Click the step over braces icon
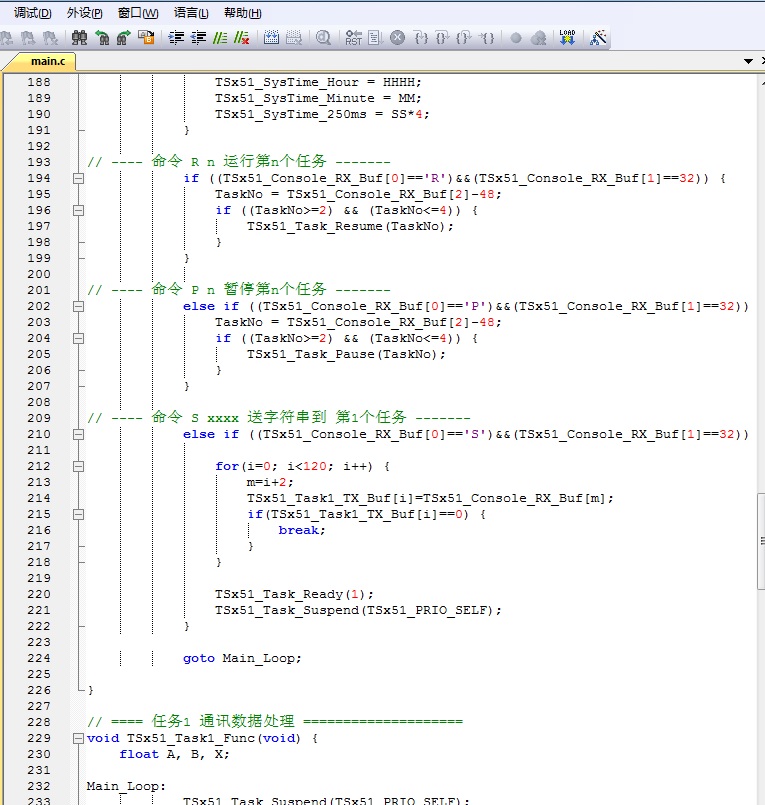The width and height of the screenshot is (765, 805). coord(442,37)
